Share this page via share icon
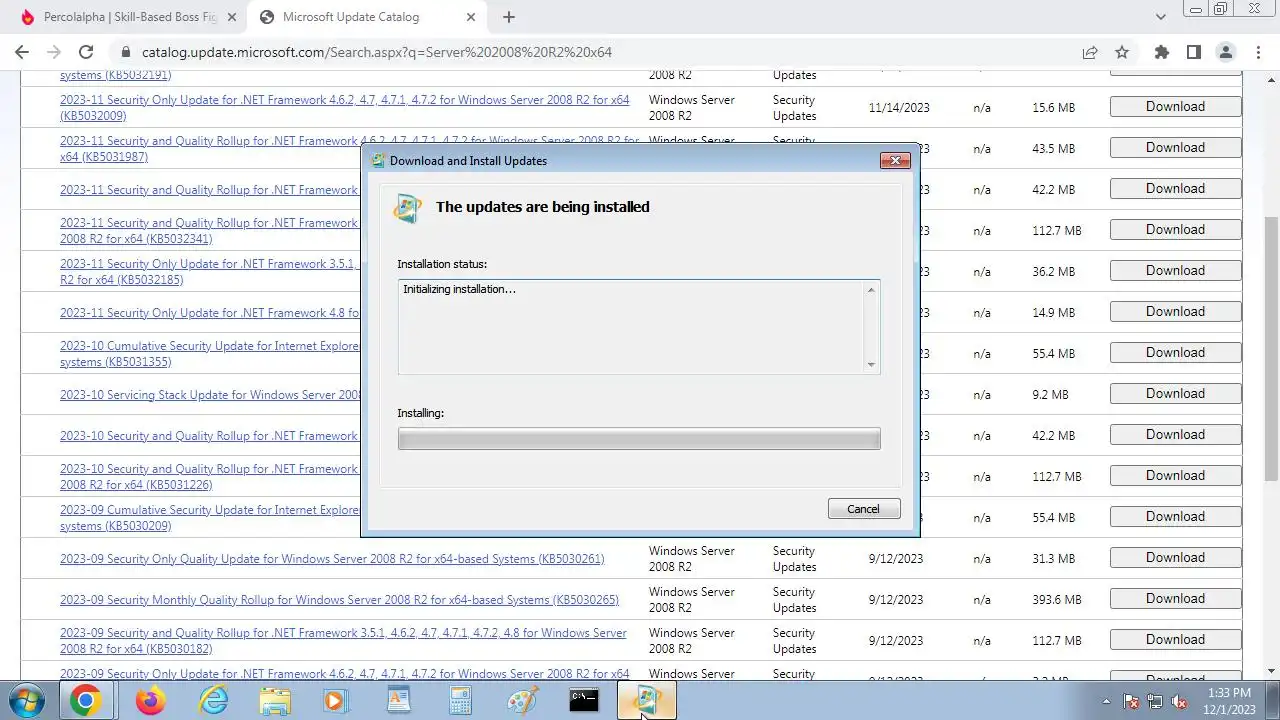1280x720 pixels. point(1090,52)
